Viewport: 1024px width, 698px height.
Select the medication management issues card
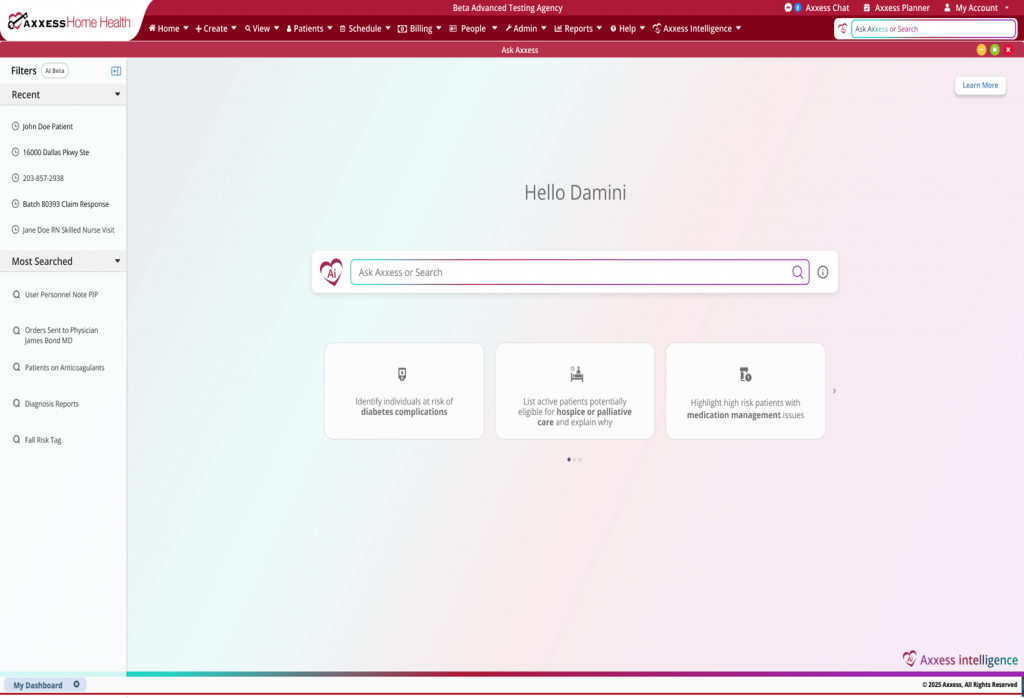tap(745, 391)
